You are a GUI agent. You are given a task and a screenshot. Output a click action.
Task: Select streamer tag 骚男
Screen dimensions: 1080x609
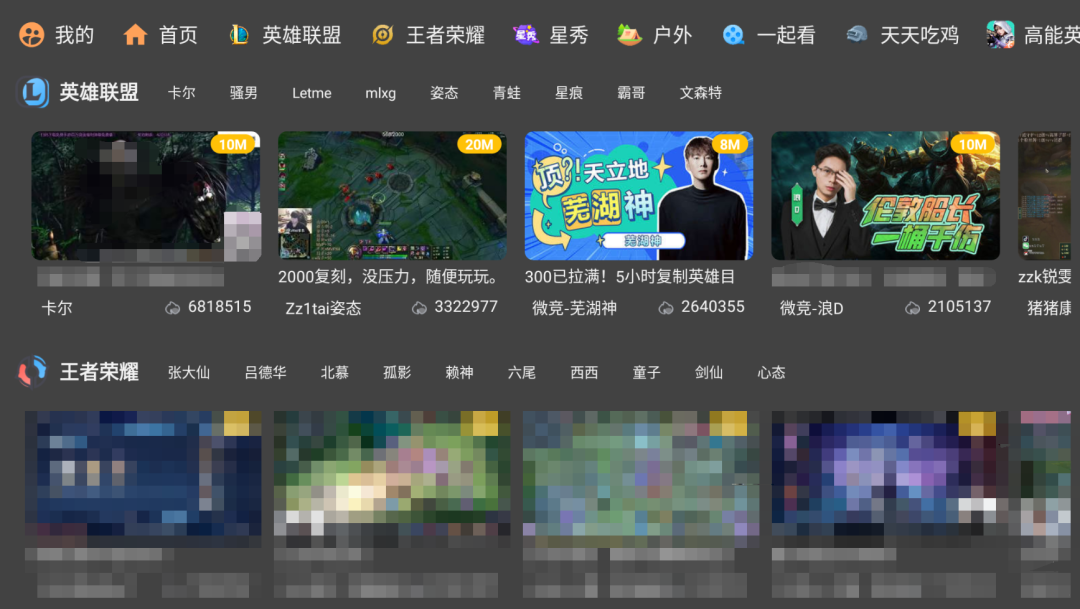click(244, 93)
